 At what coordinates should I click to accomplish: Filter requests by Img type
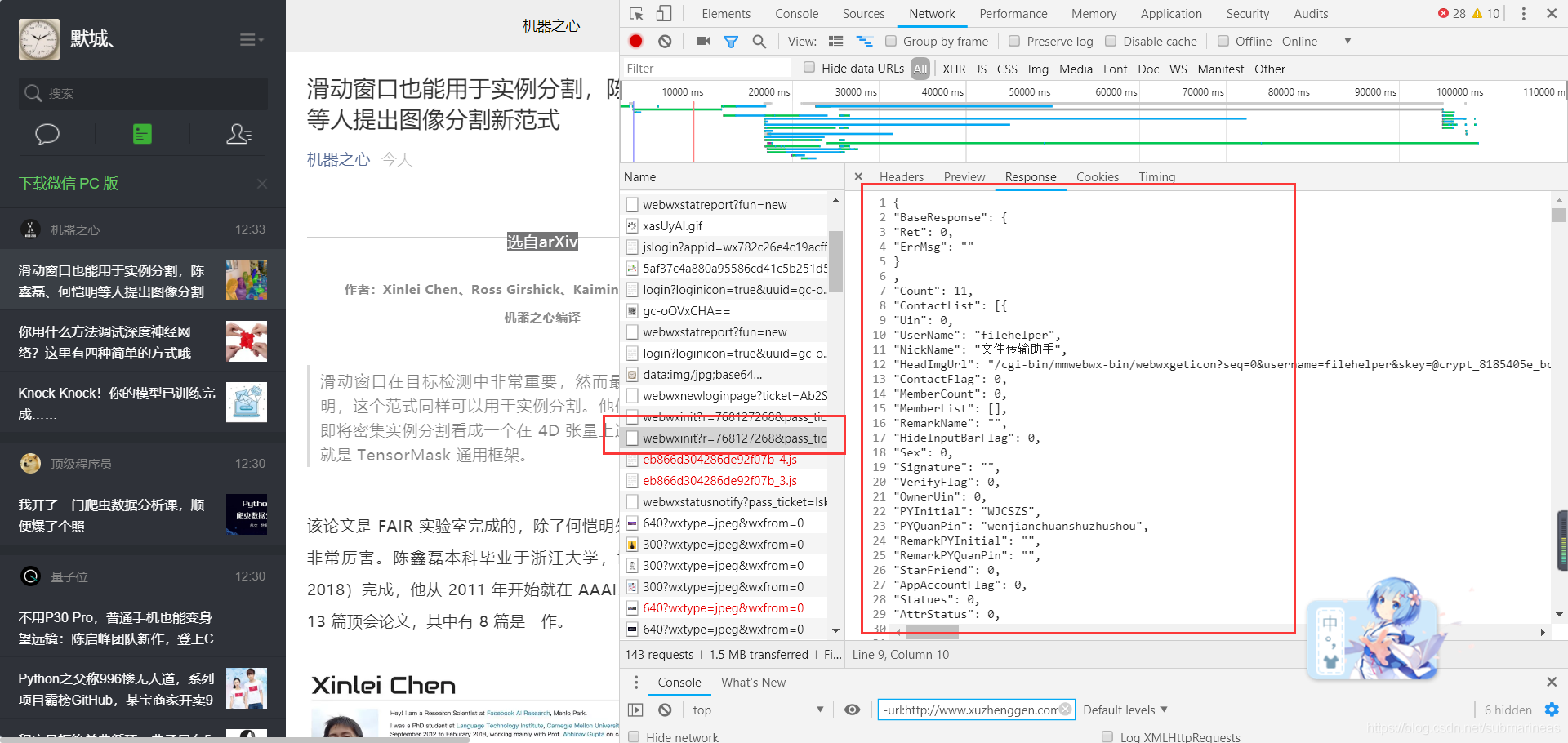[1038, 69]
